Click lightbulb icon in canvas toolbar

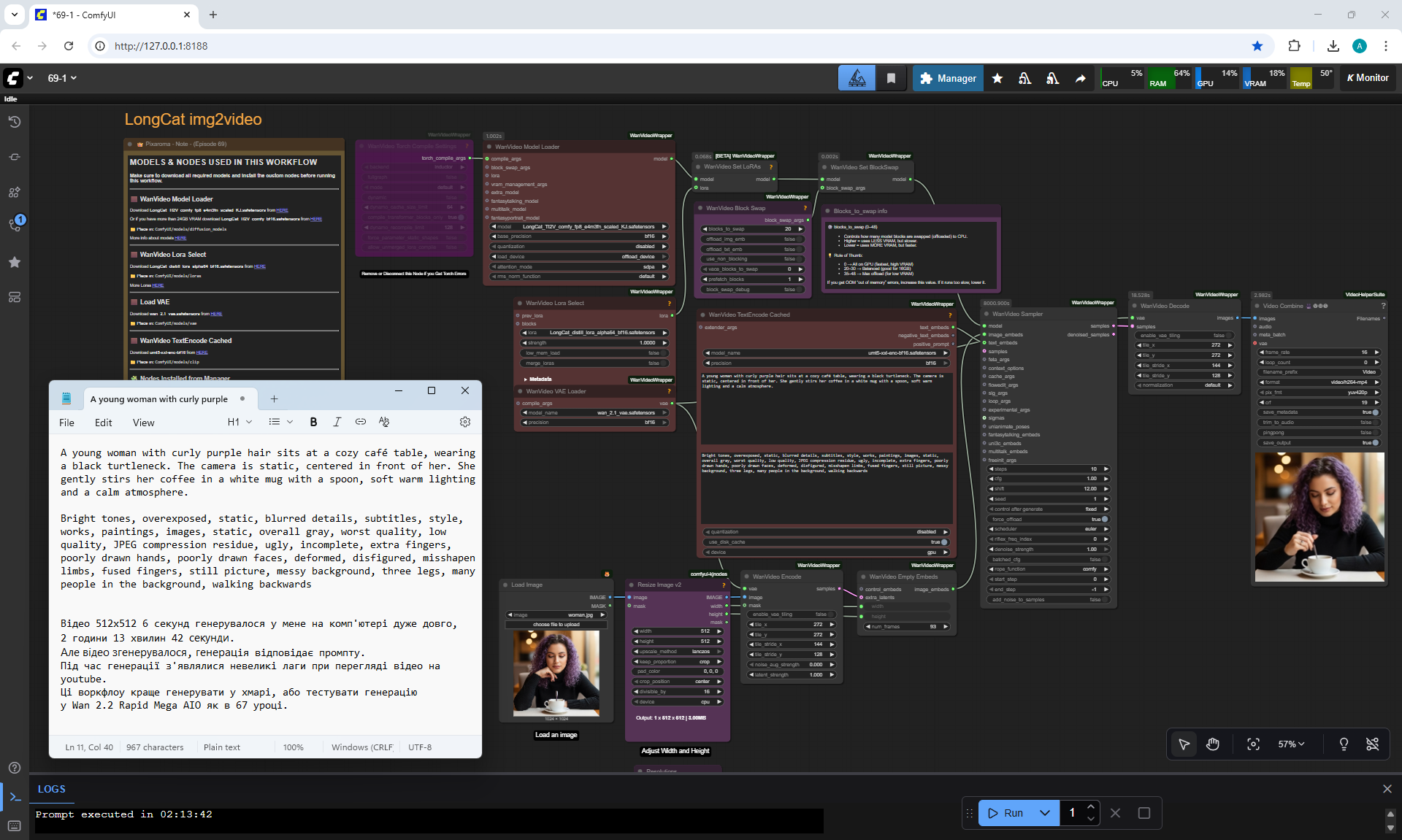coord(1344,744)
